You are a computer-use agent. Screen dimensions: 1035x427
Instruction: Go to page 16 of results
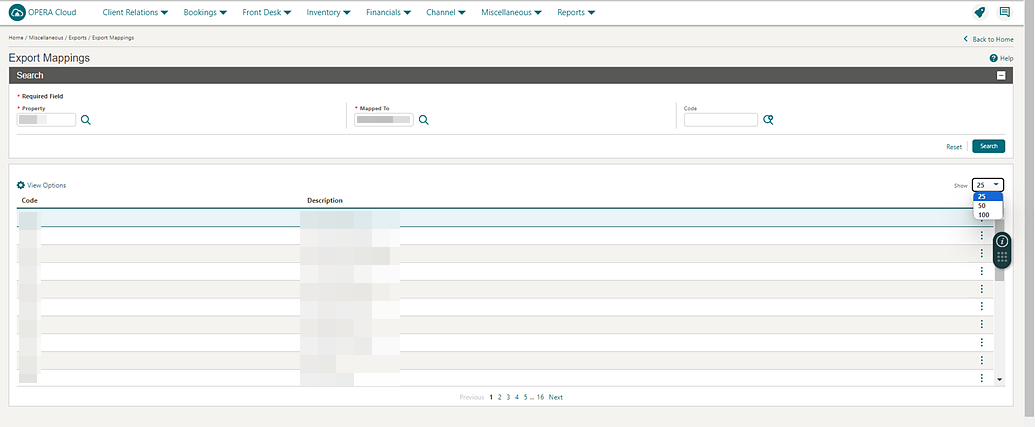(540, 397)
